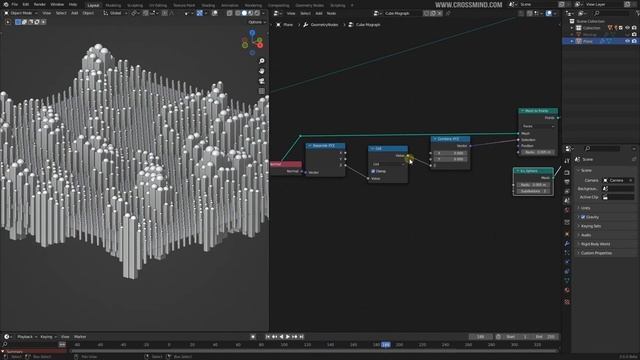
Task: Open the timeline Marker menu
Action: click(x=80, y=337)
